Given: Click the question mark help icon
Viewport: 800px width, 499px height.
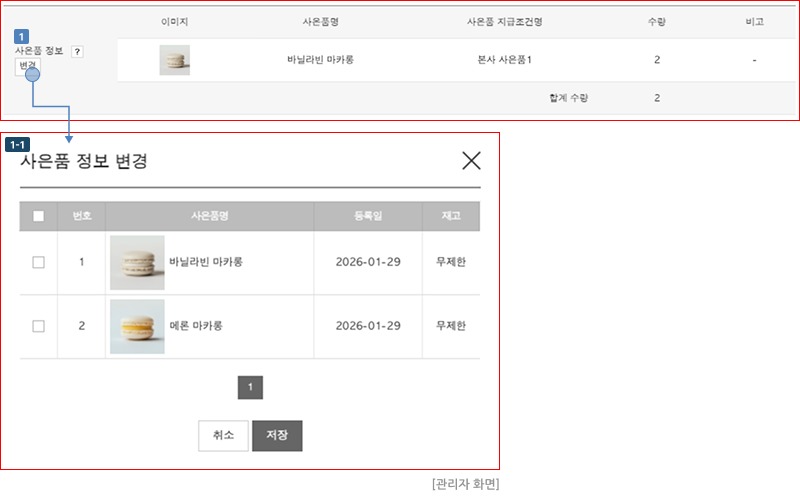Looking at the screenshot, I should click(77, 52).
